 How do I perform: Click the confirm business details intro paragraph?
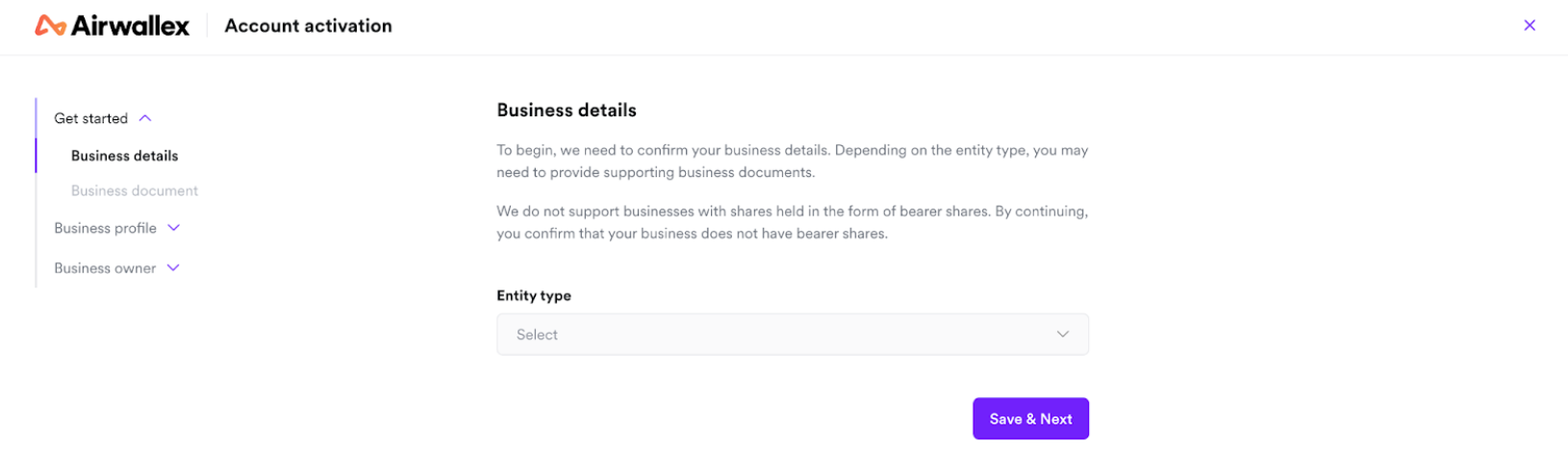pyautogui.click(x=792, y=162)
